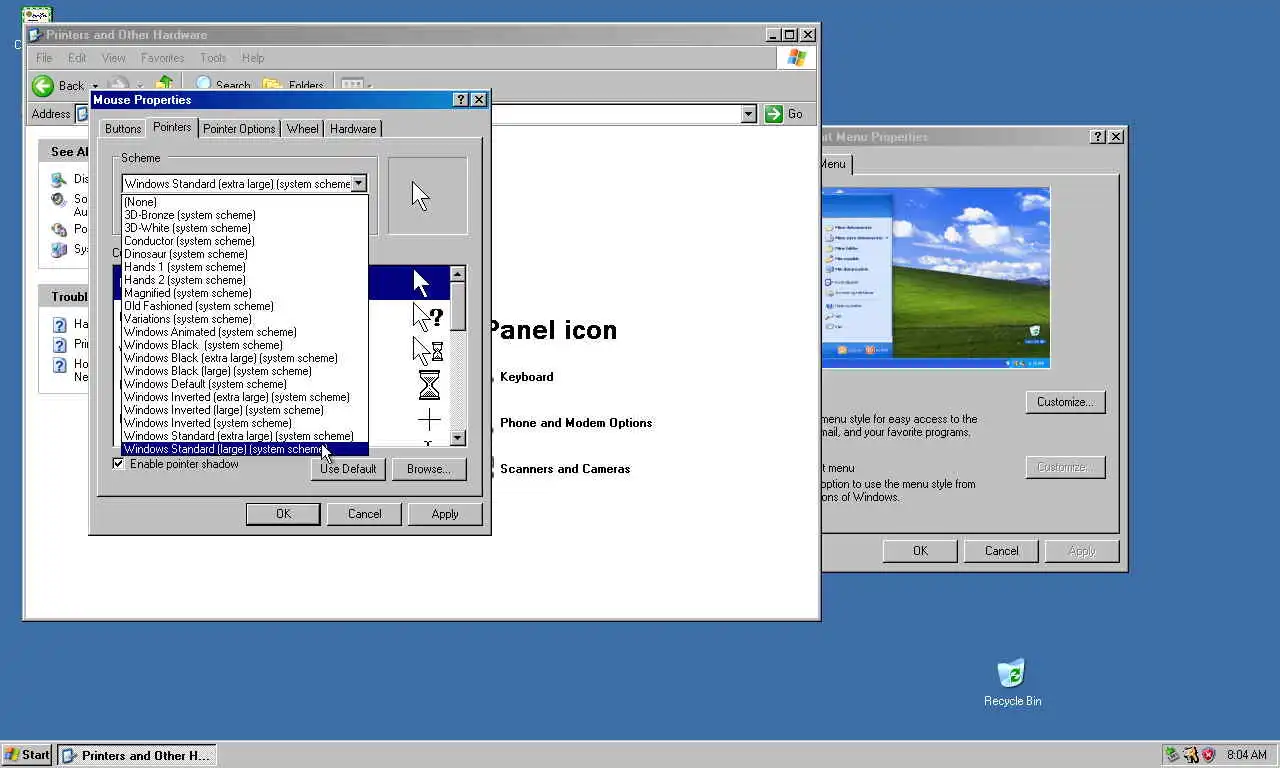Open the Back history dropdown arrow
This screenshot has height=768, width=1280.
click(95, 86)
